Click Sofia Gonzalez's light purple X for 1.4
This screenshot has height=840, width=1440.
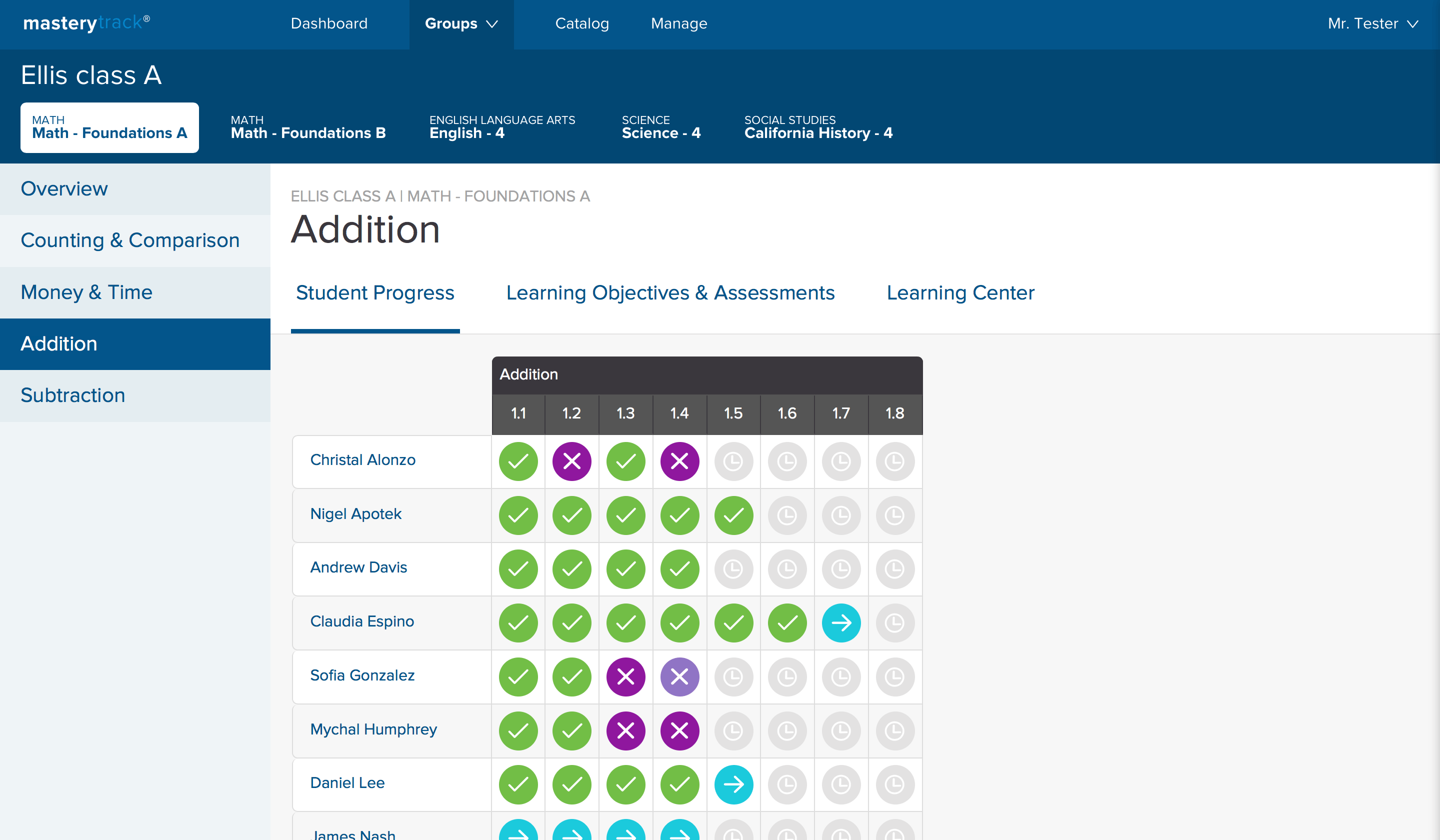click(679, 676)
